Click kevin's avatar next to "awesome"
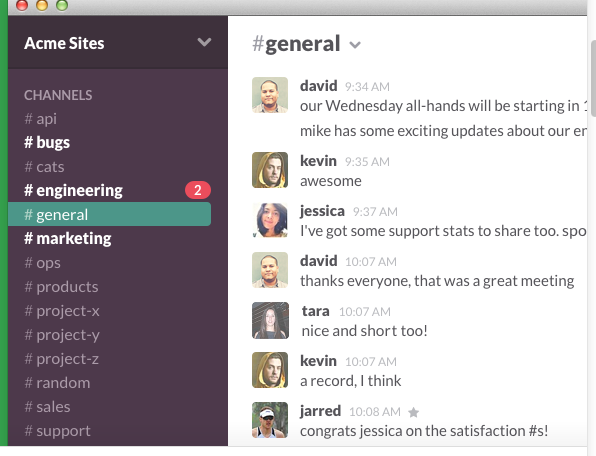596x456 pixels. [x=270, y=170]
